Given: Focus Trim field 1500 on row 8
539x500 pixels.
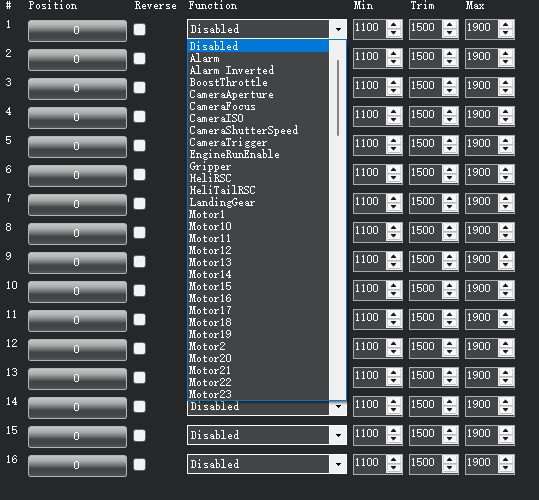Looking at the screenshot, I should 426,232.
